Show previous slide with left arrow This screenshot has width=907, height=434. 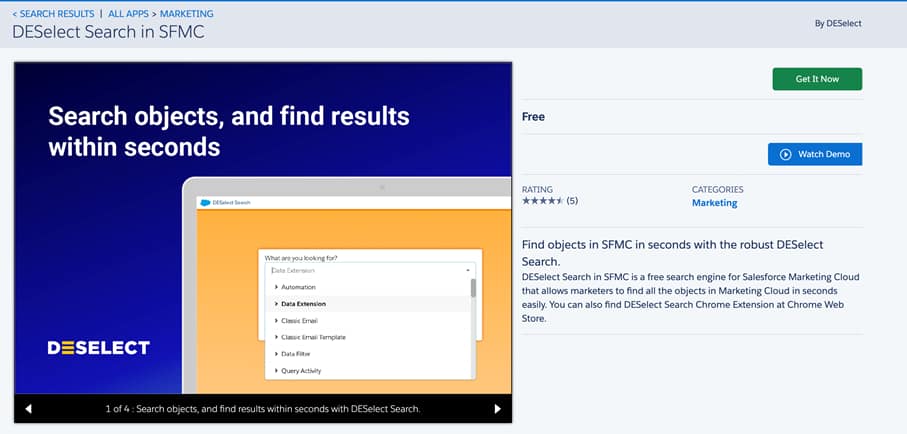tap(28, 409)
